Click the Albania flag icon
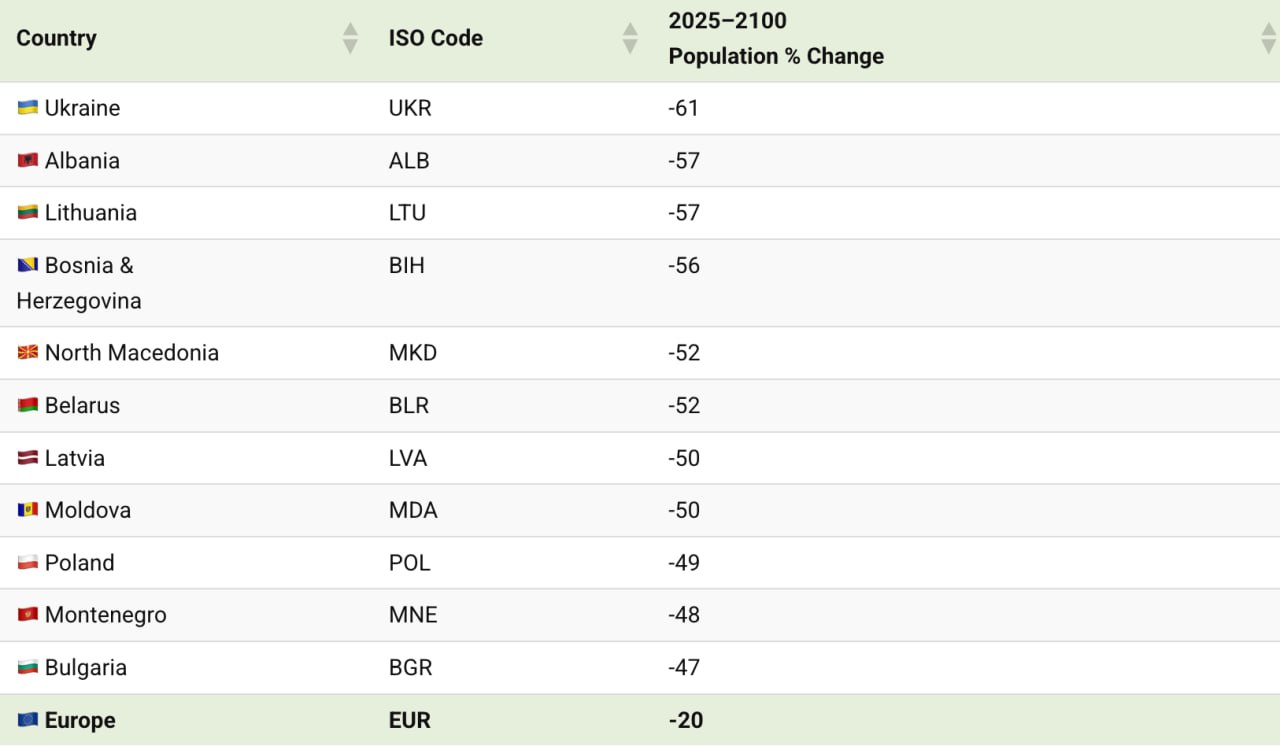This screenshot has height=746, width=1280. point(27,160)
